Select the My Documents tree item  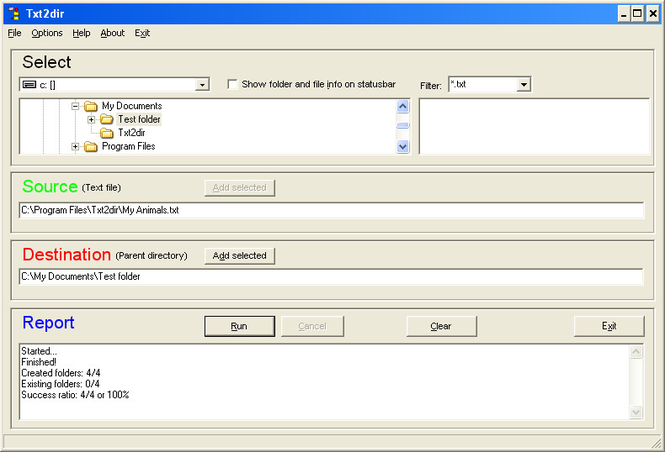[x=131, y=106]
